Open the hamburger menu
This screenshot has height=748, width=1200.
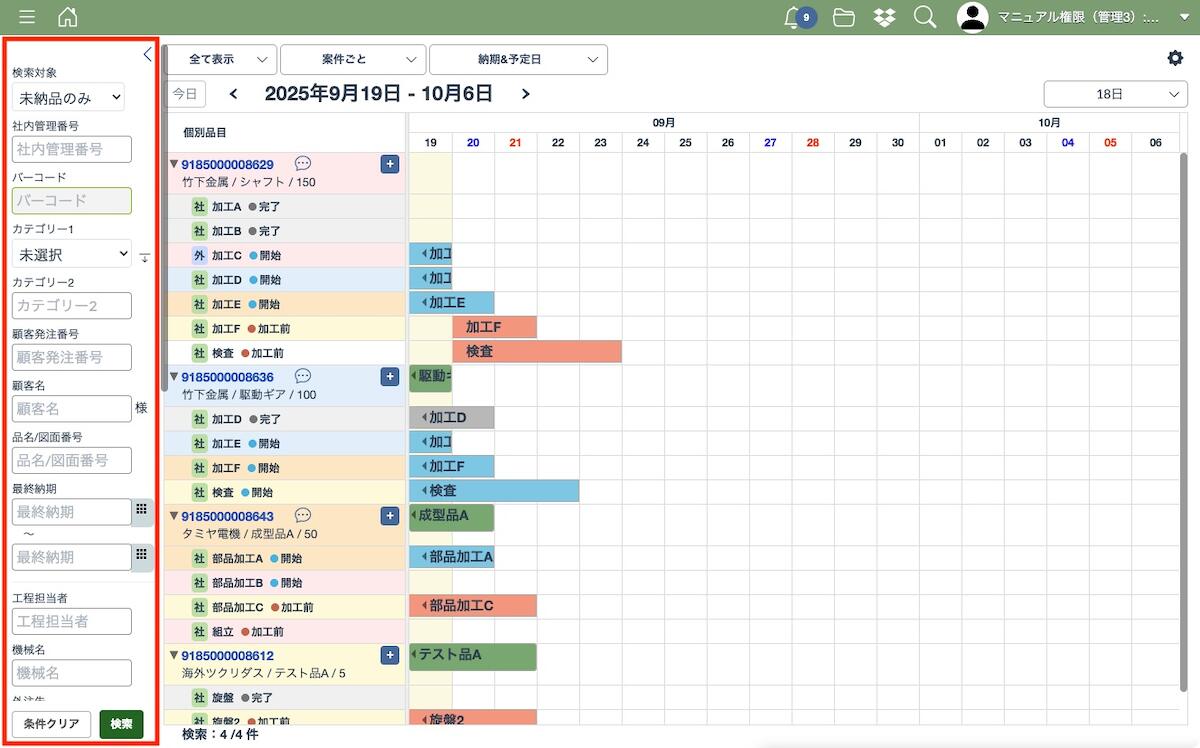click(27, 17)
